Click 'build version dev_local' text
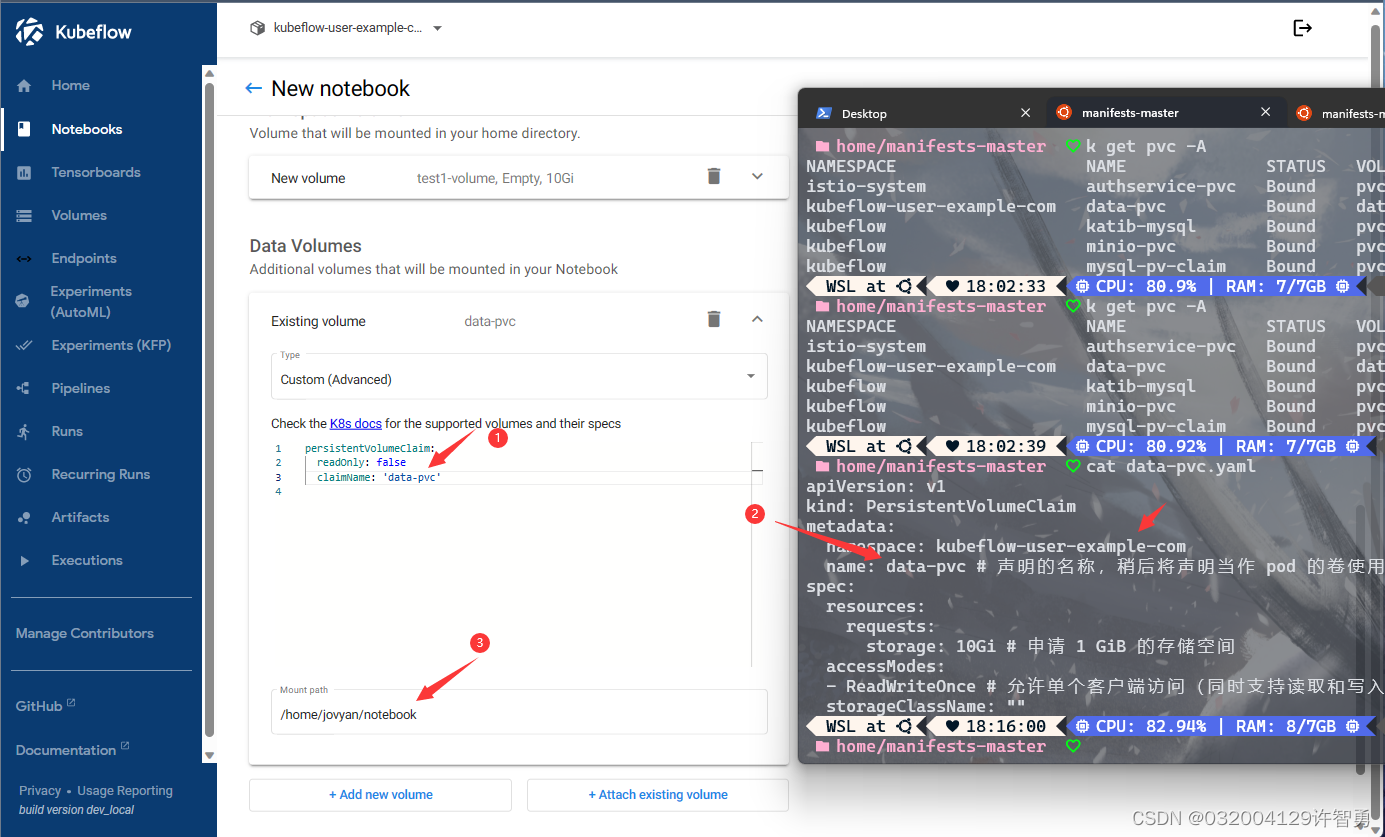The image size is (1385, 837). 76,810
